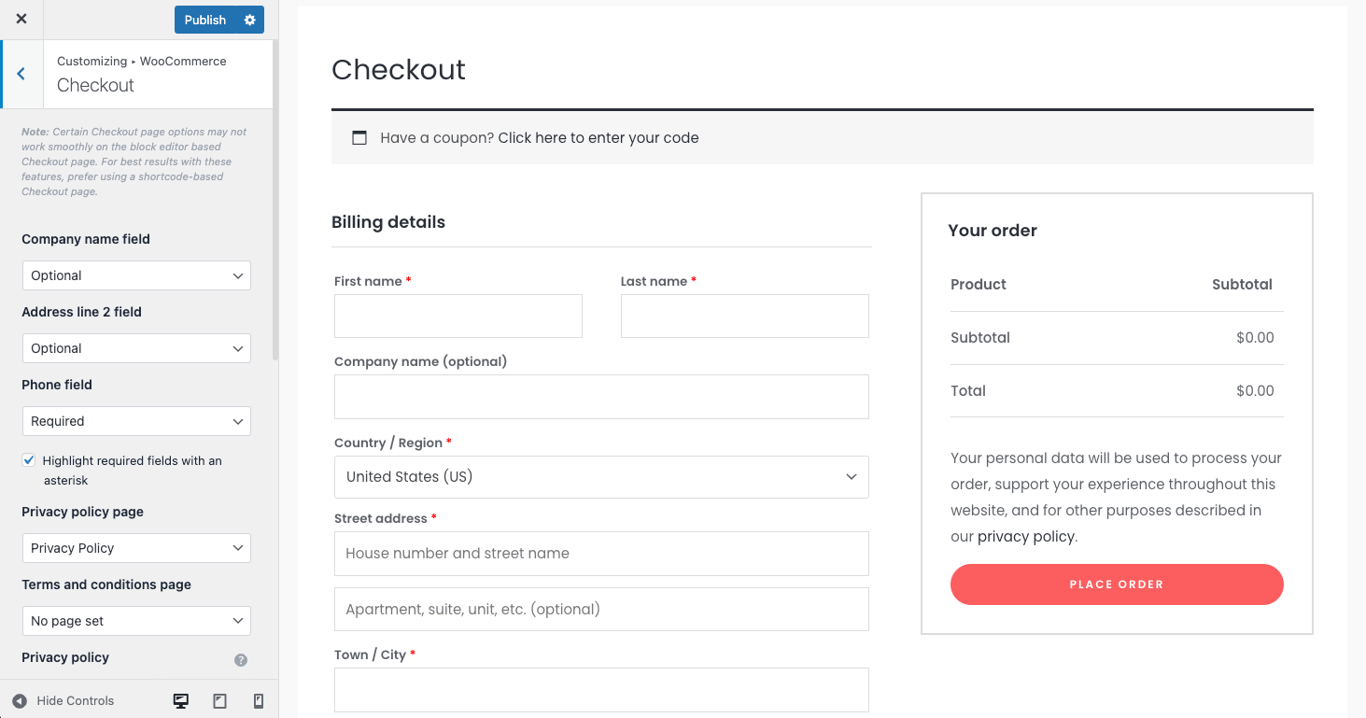This screenshot has height=718, width=1366.
Task: Open the Company name field dropdown
Action: coord(136,275)
